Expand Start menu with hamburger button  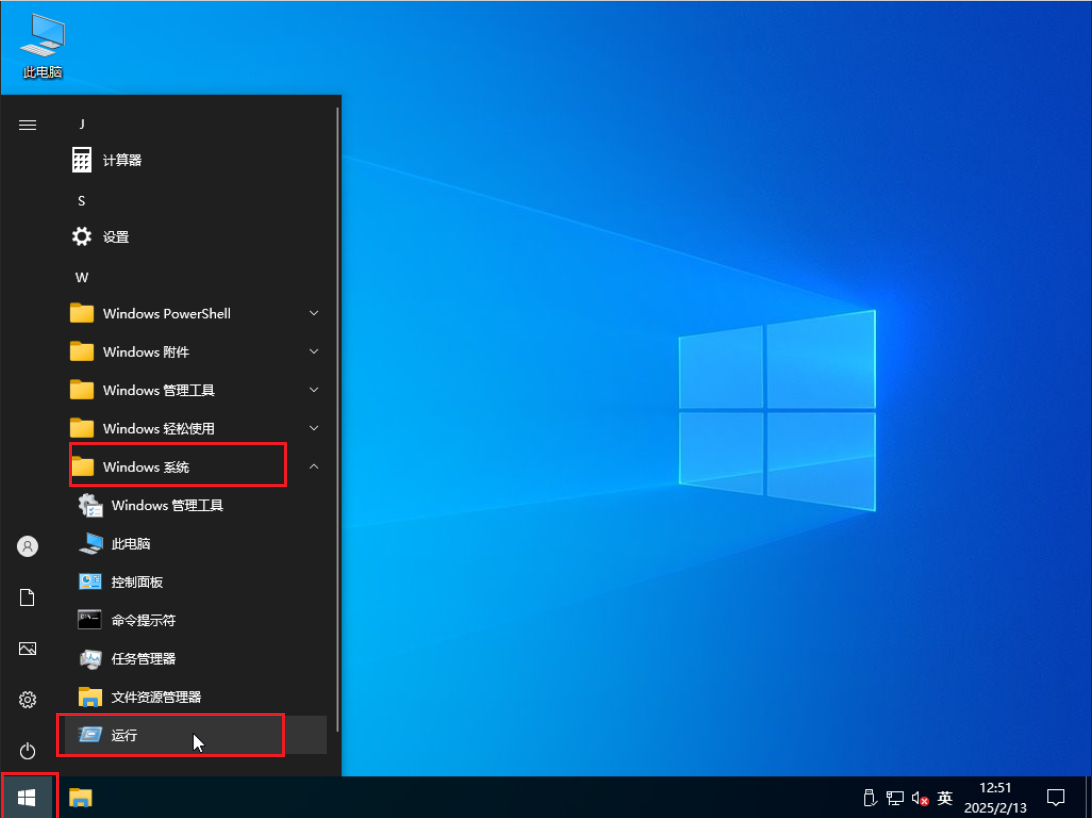pyautogui.click(x=28, y=125)
